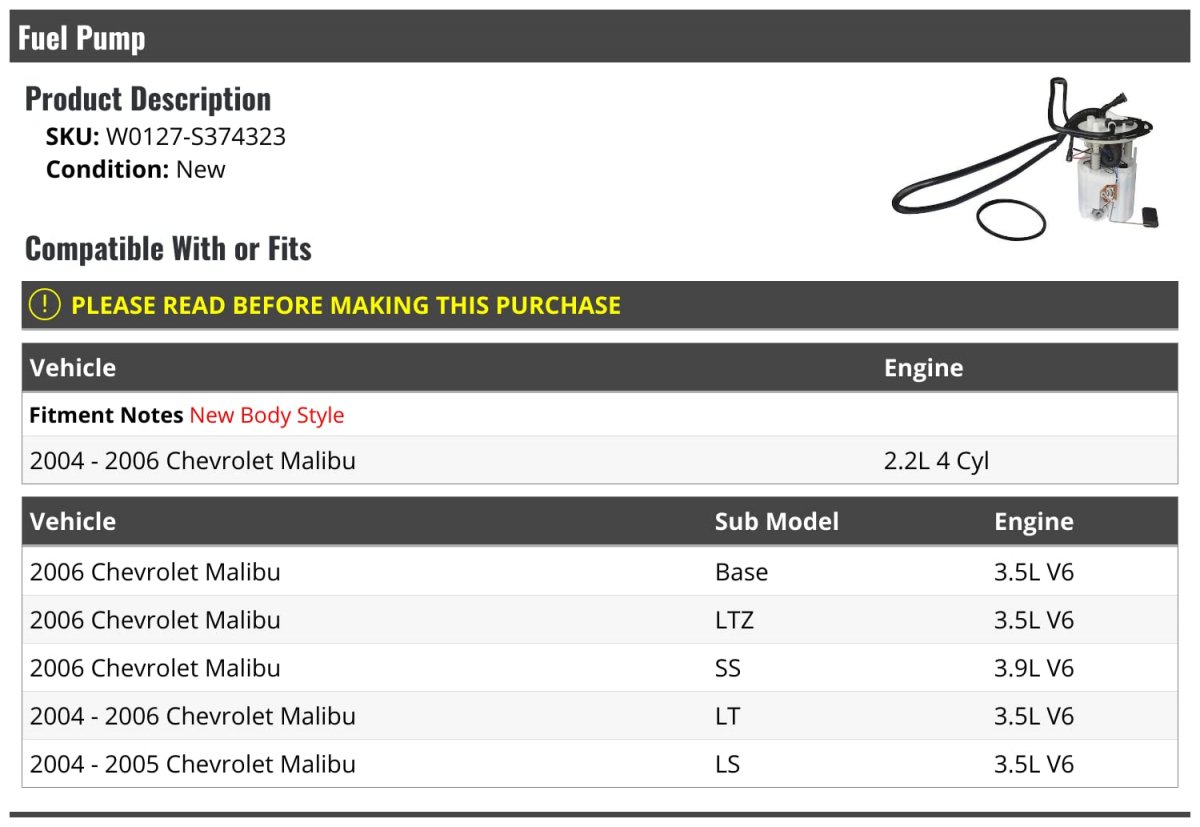Click the yellow exclamation warning icon

tap(45, 305)
